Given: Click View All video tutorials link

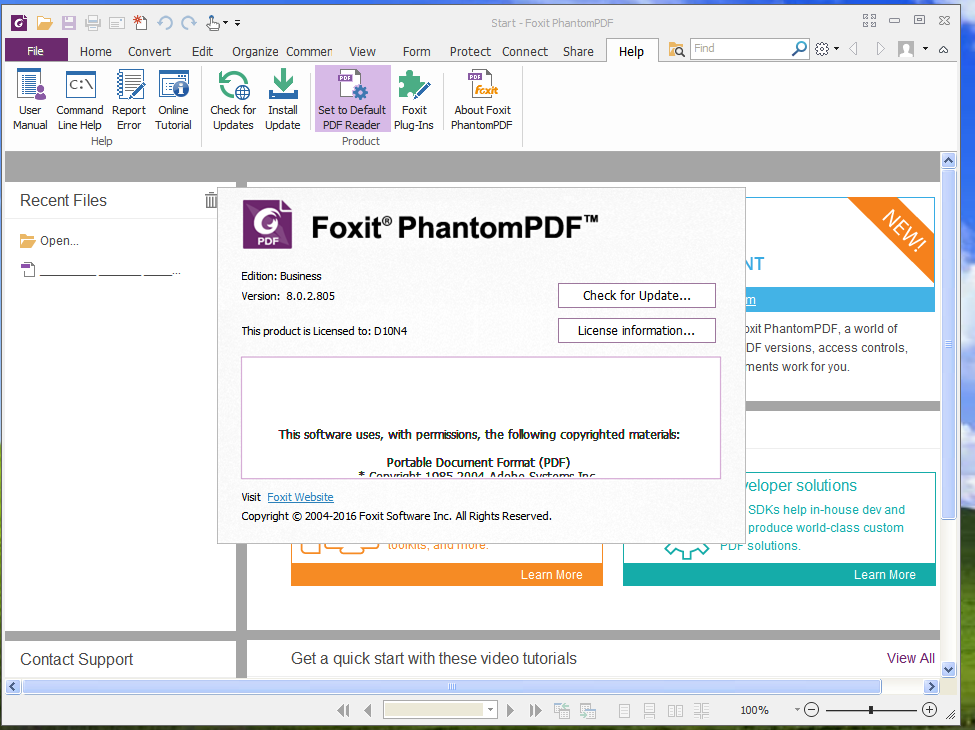Looking at the screenshot, I should 910,658.
